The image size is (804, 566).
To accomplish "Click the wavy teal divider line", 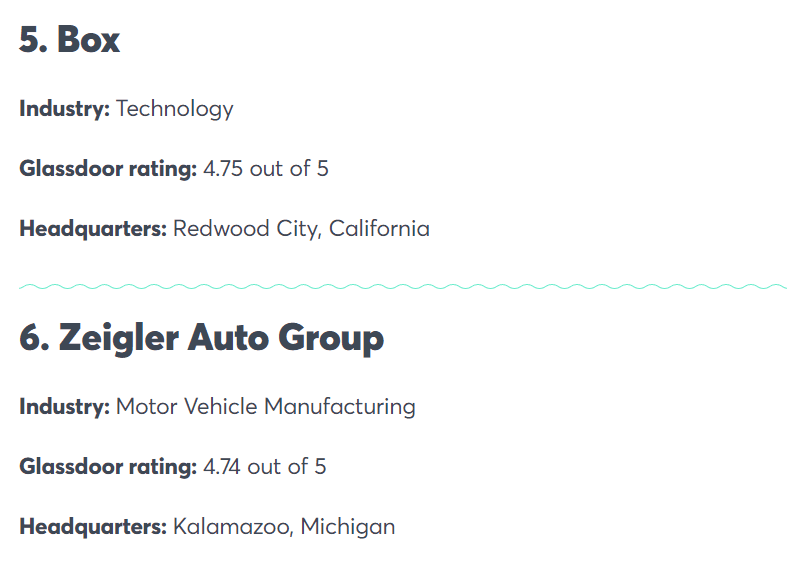I will [402, 287].
